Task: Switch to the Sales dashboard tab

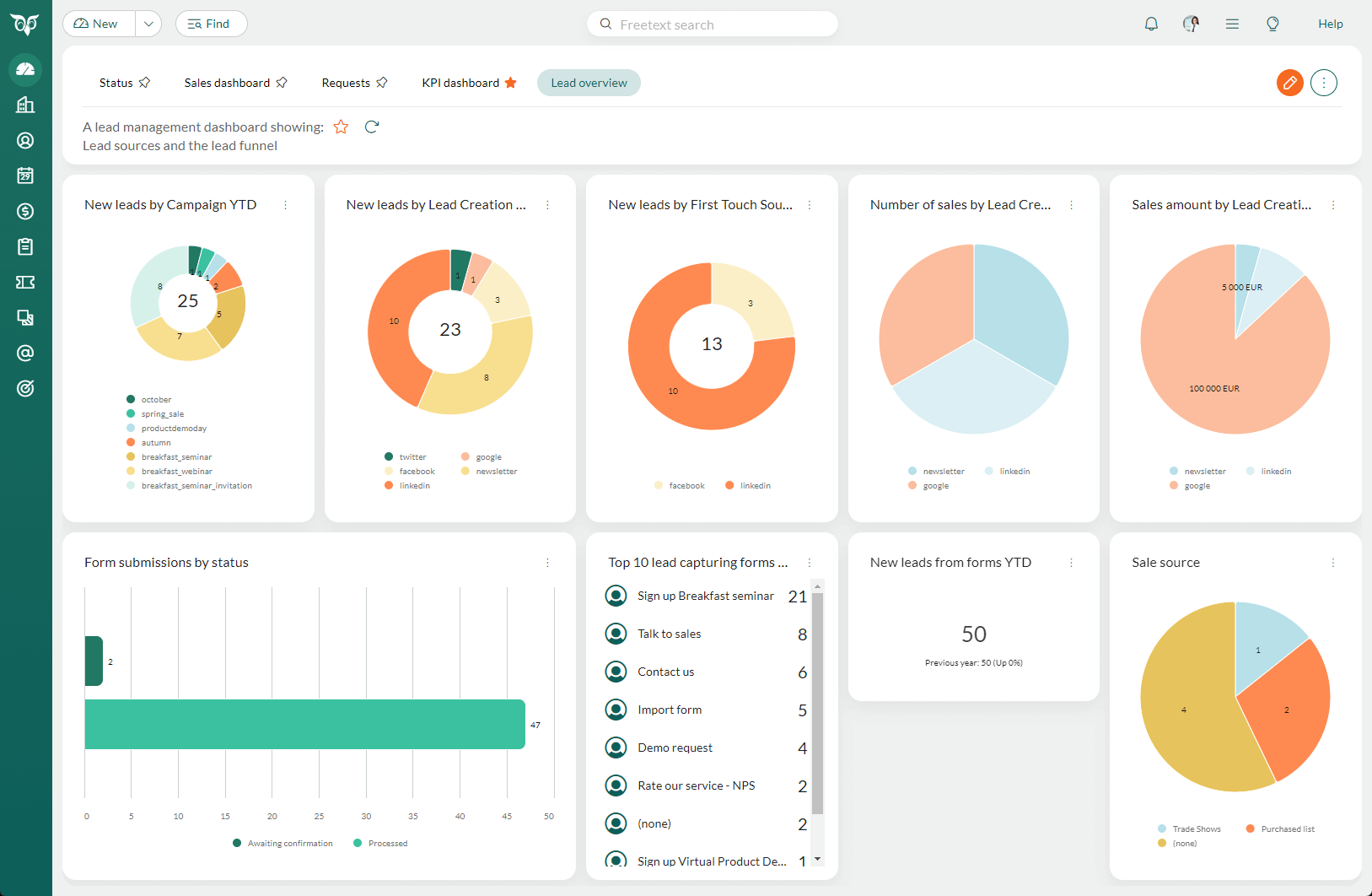Action: pos(228,83)
